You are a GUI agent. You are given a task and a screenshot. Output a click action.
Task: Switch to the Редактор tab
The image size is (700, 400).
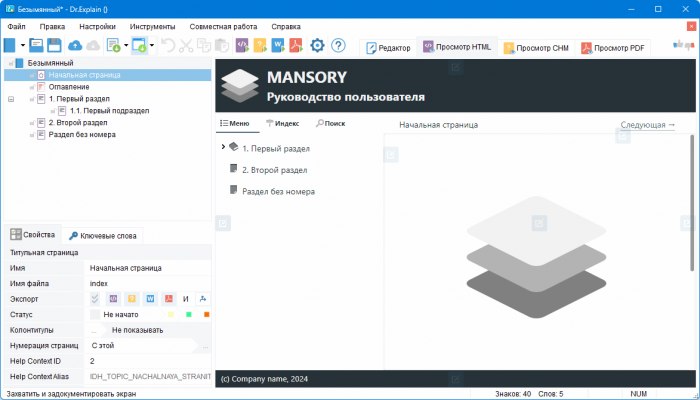[388, 48]
